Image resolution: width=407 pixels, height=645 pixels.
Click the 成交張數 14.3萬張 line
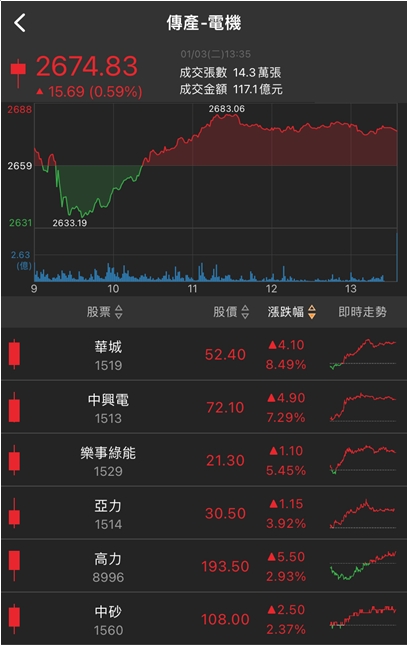pos(230,73)
